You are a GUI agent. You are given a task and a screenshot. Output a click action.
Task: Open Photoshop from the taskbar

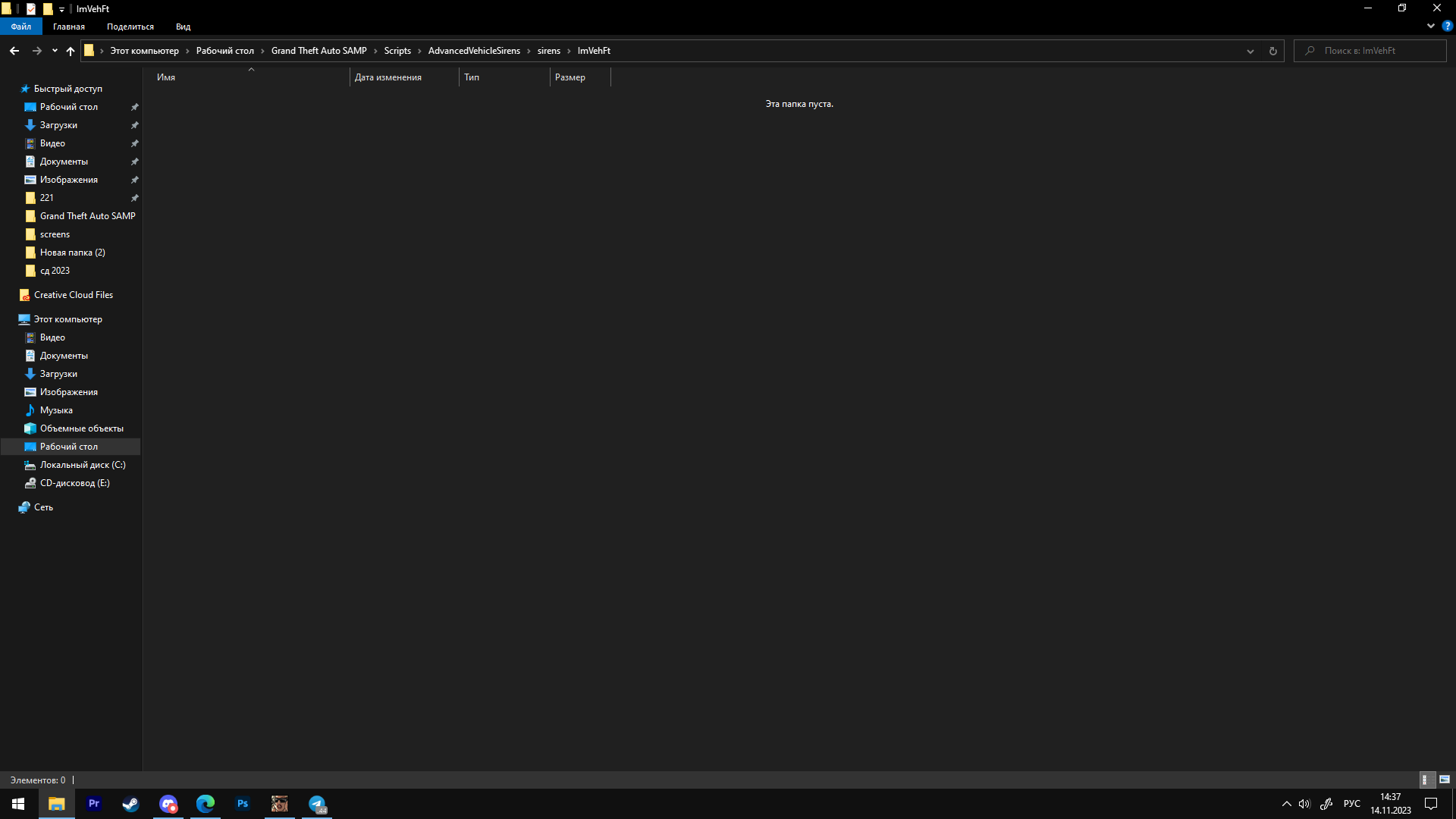(243, 804)
